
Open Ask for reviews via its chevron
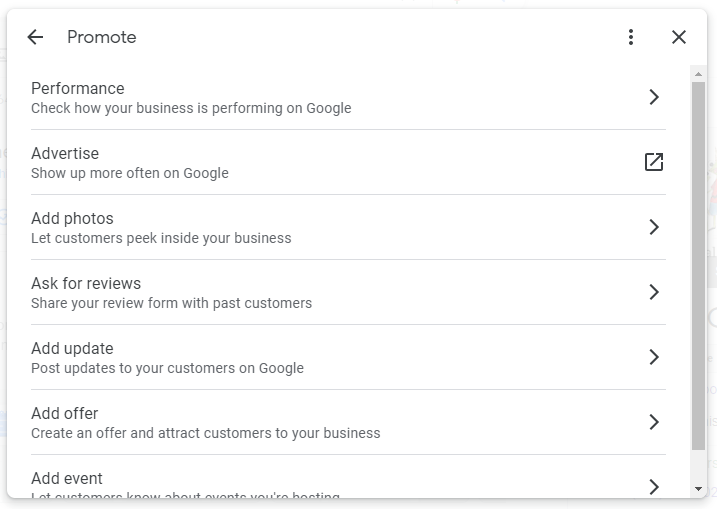click(654, 292)
